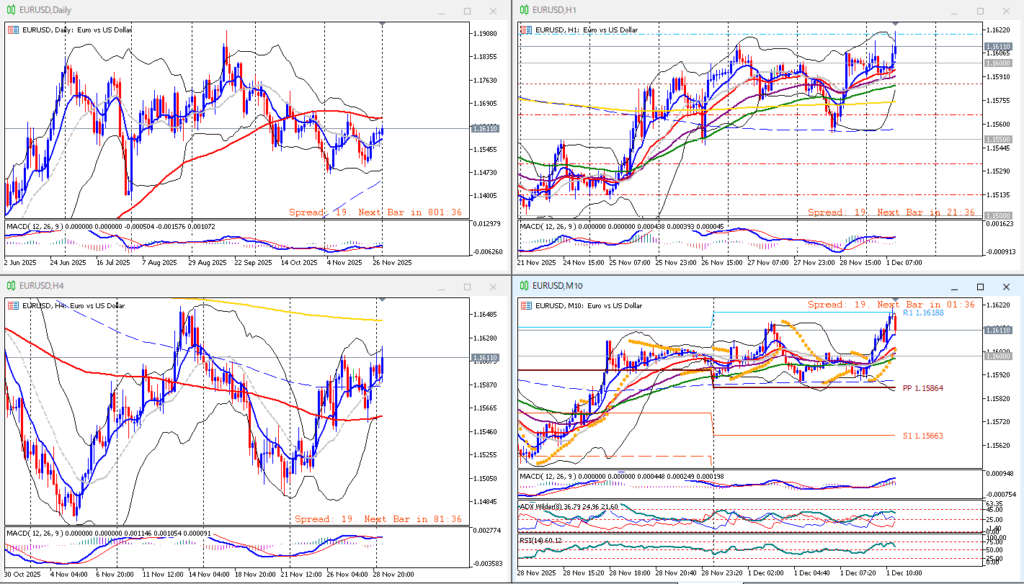Maximize the EURUSD,M10 chart window

(x=979, y=285)
